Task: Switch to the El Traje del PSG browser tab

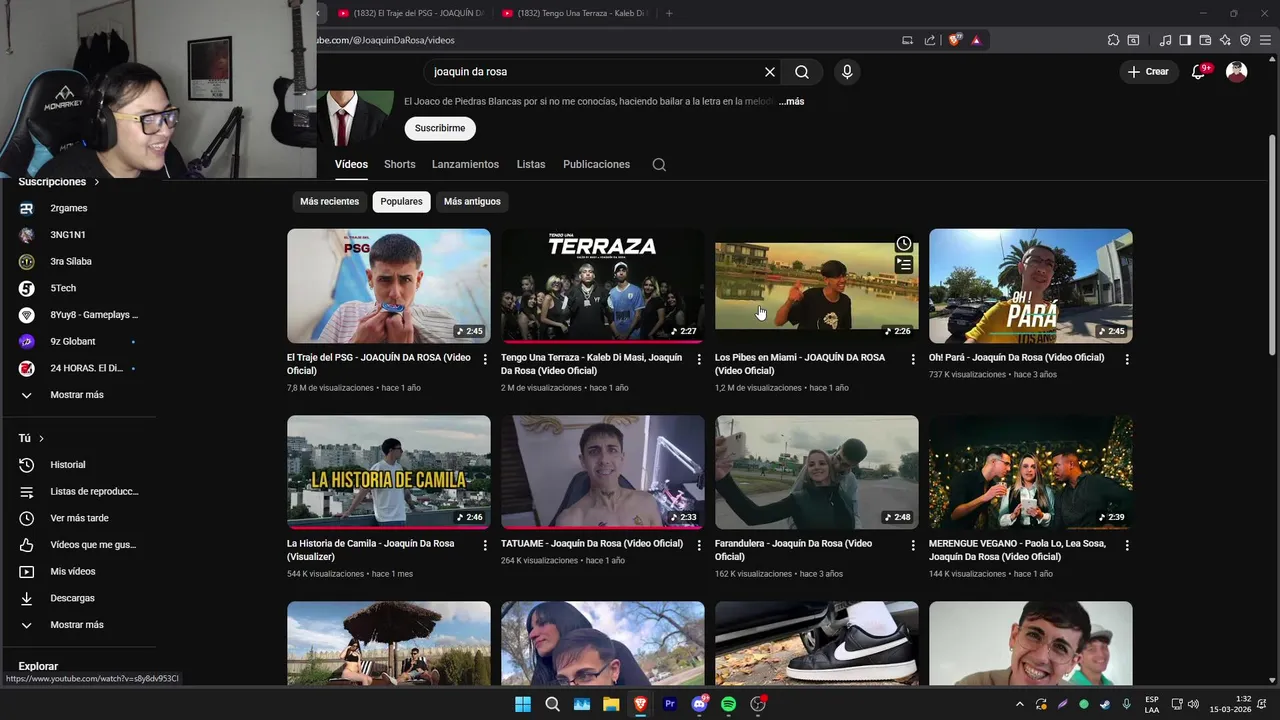Action: tap(410, 13)
